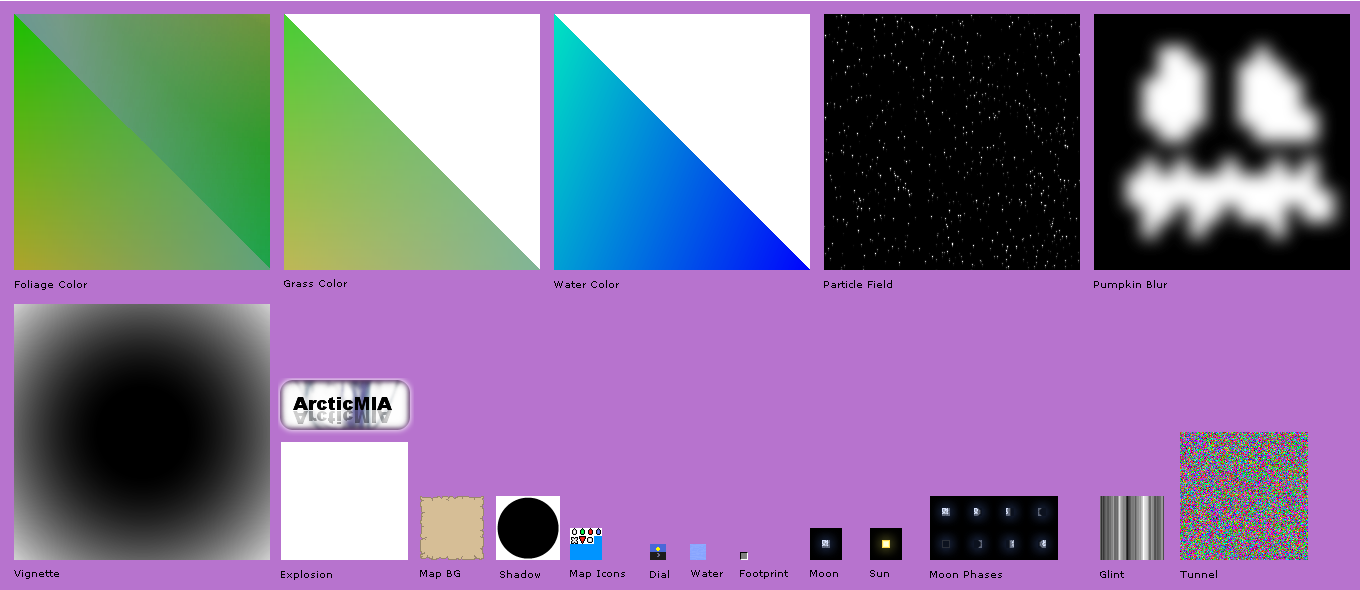Select the black Shadow texture
Image resolution: width=1360 pixels, height=590 pixels.
click(528, 528)
